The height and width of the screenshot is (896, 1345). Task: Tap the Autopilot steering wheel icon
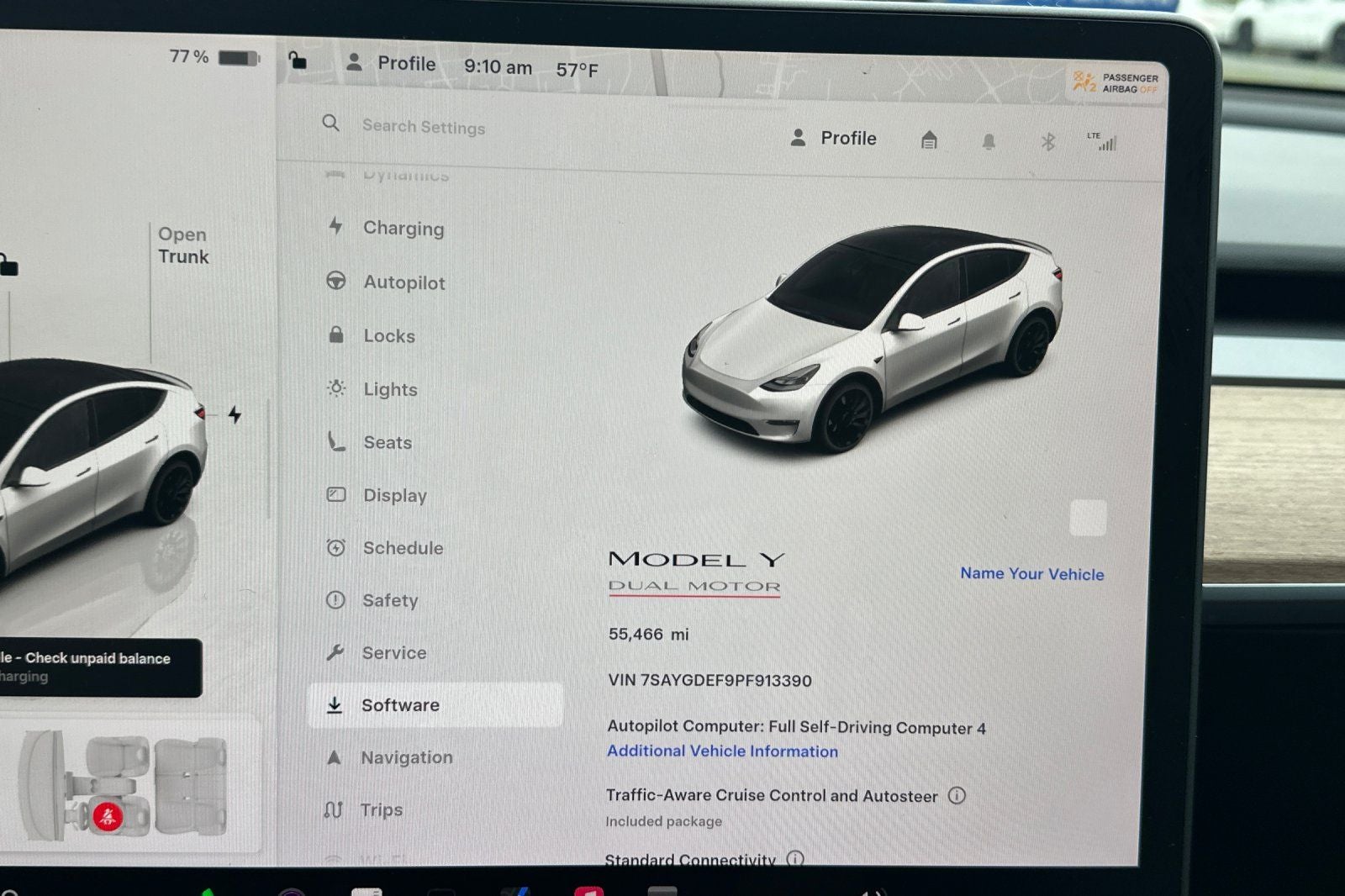click(x=336, y=281)
